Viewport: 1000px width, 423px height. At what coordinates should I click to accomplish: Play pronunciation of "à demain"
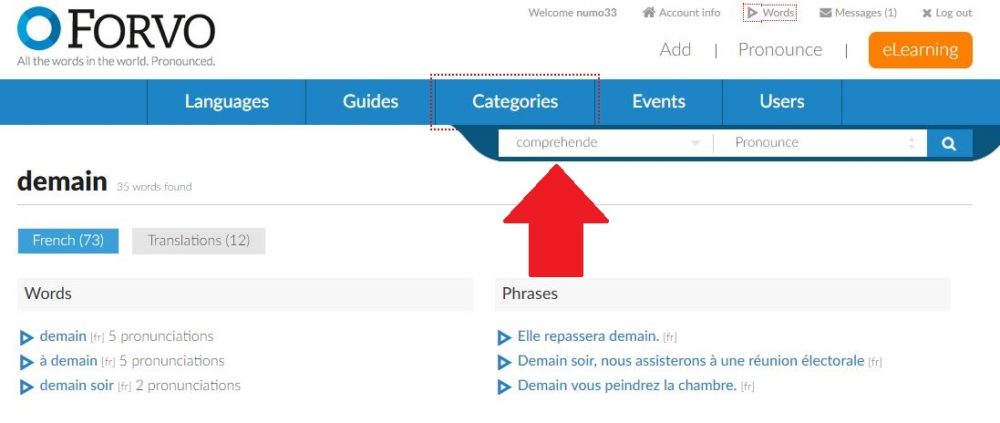click(27, 362)
